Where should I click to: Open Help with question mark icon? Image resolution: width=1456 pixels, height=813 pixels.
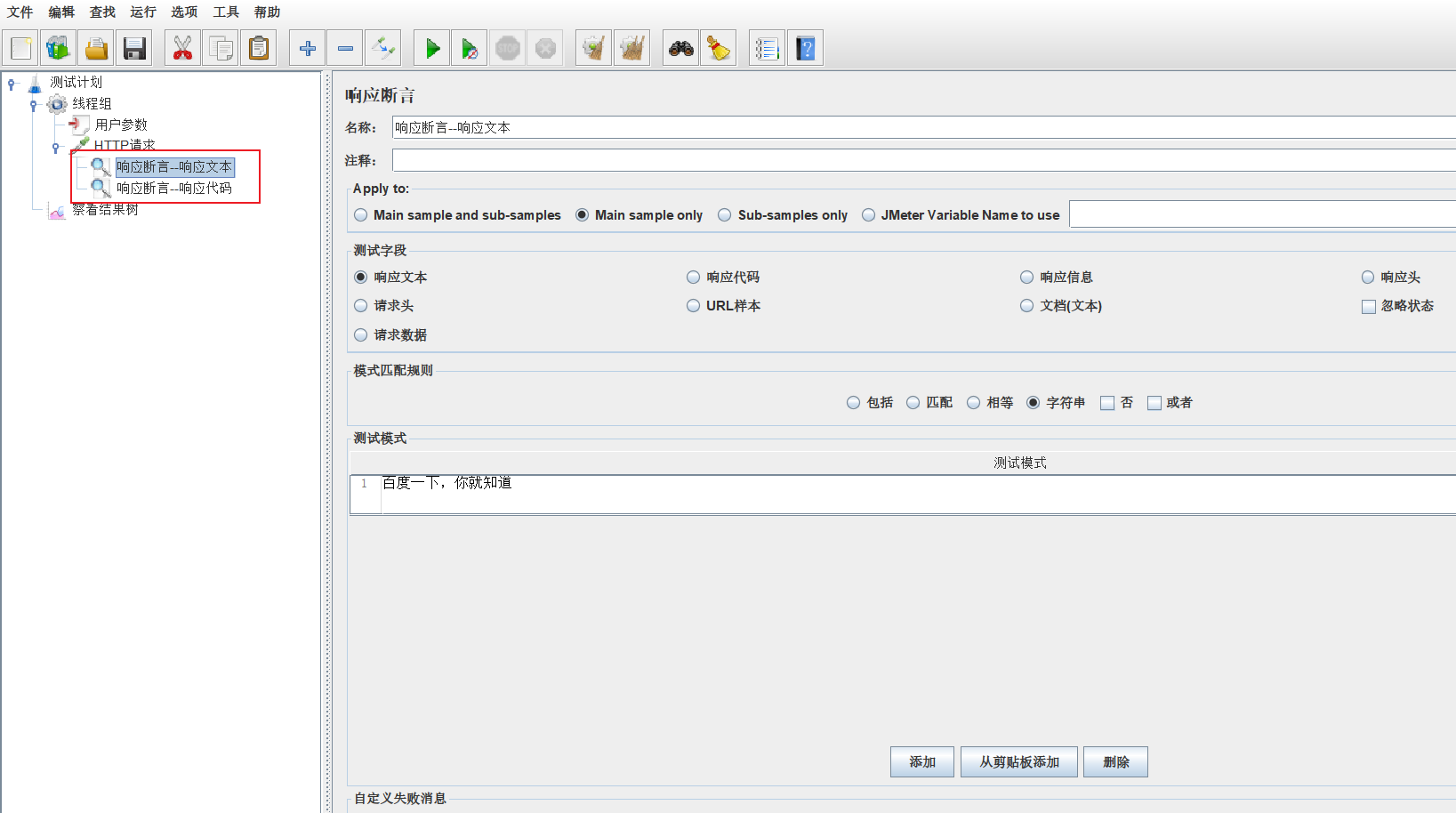[x=805, y=48]
